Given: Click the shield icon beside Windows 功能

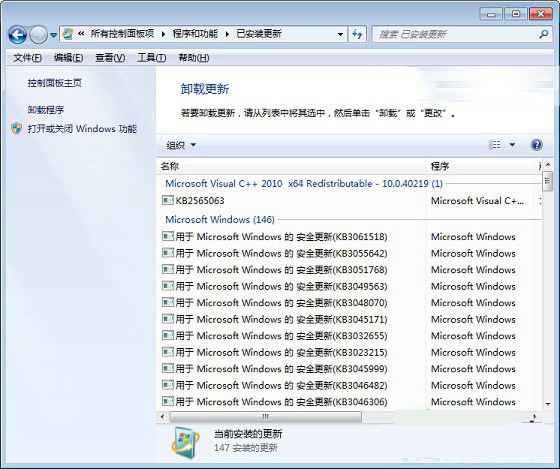Looking at the screenshot, I should tap(16, 129).
